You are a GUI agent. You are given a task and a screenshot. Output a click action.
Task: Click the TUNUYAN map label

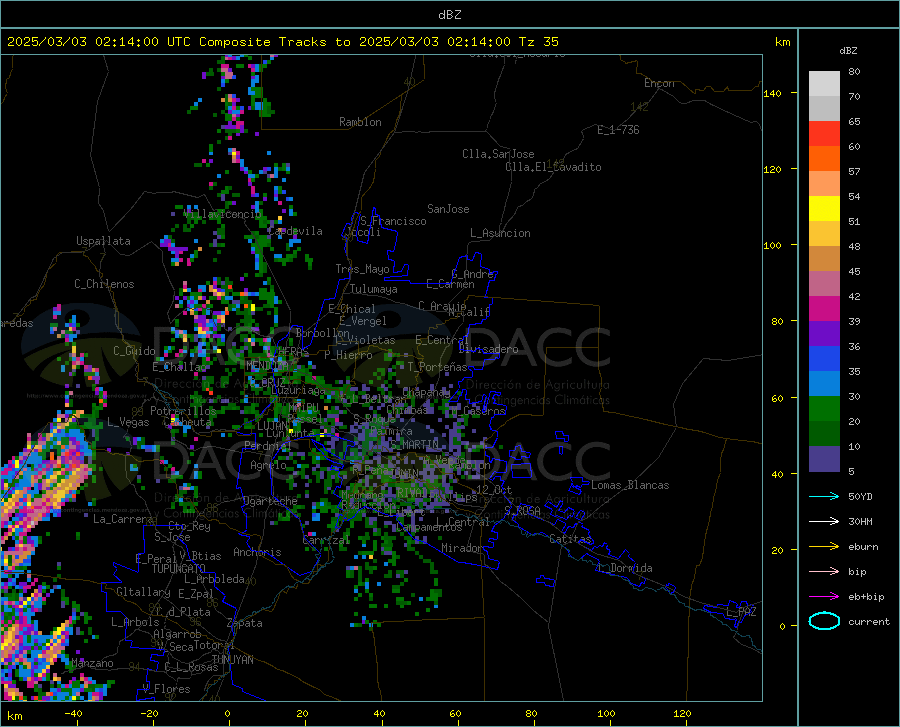pos(232,659)
